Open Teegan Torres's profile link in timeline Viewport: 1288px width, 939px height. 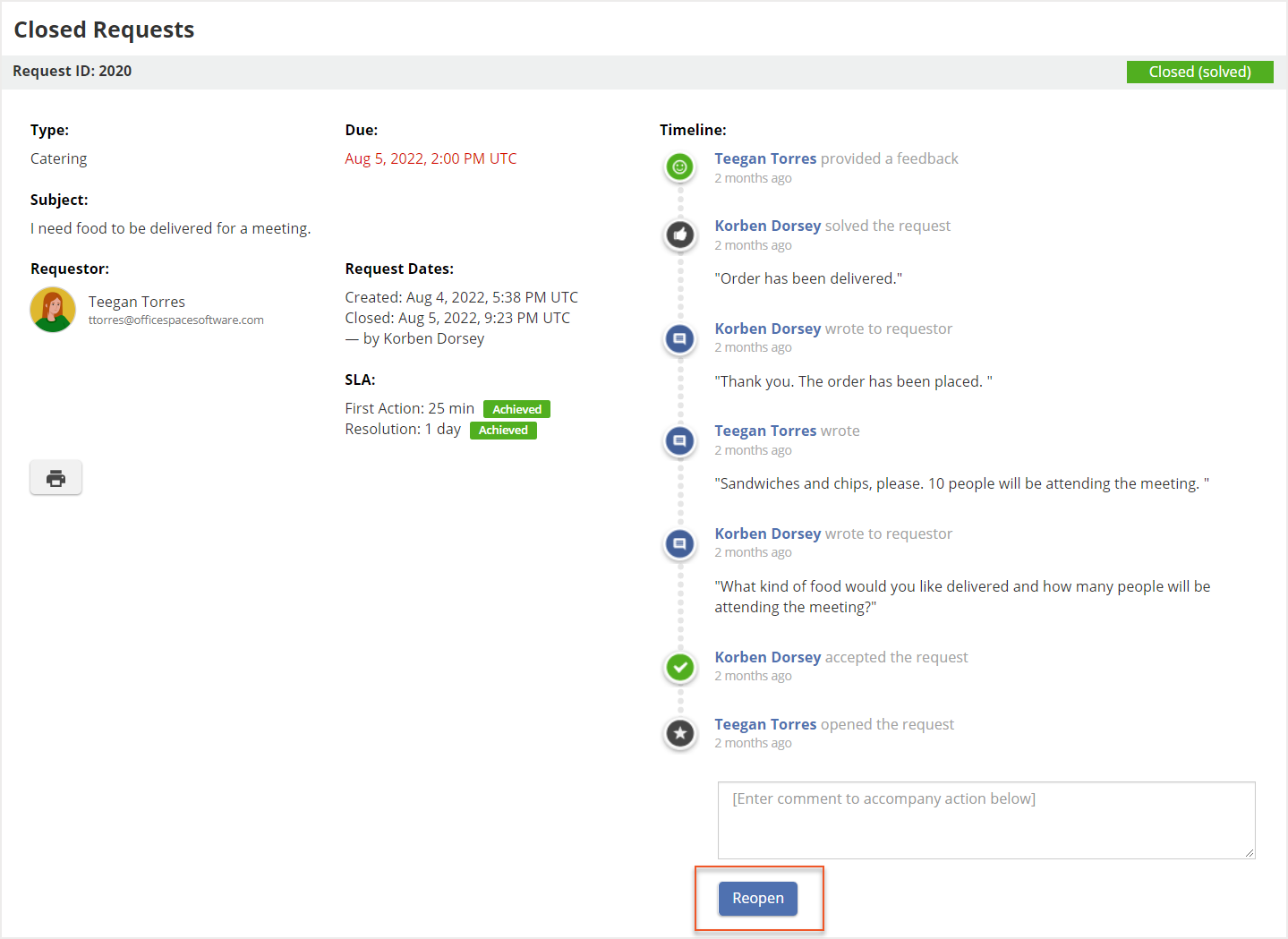point(765,158)
